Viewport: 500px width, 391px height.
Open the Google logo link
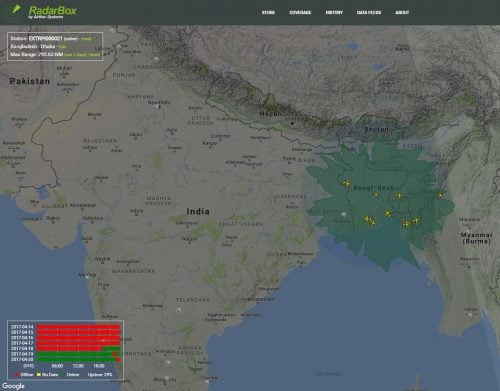13,386
